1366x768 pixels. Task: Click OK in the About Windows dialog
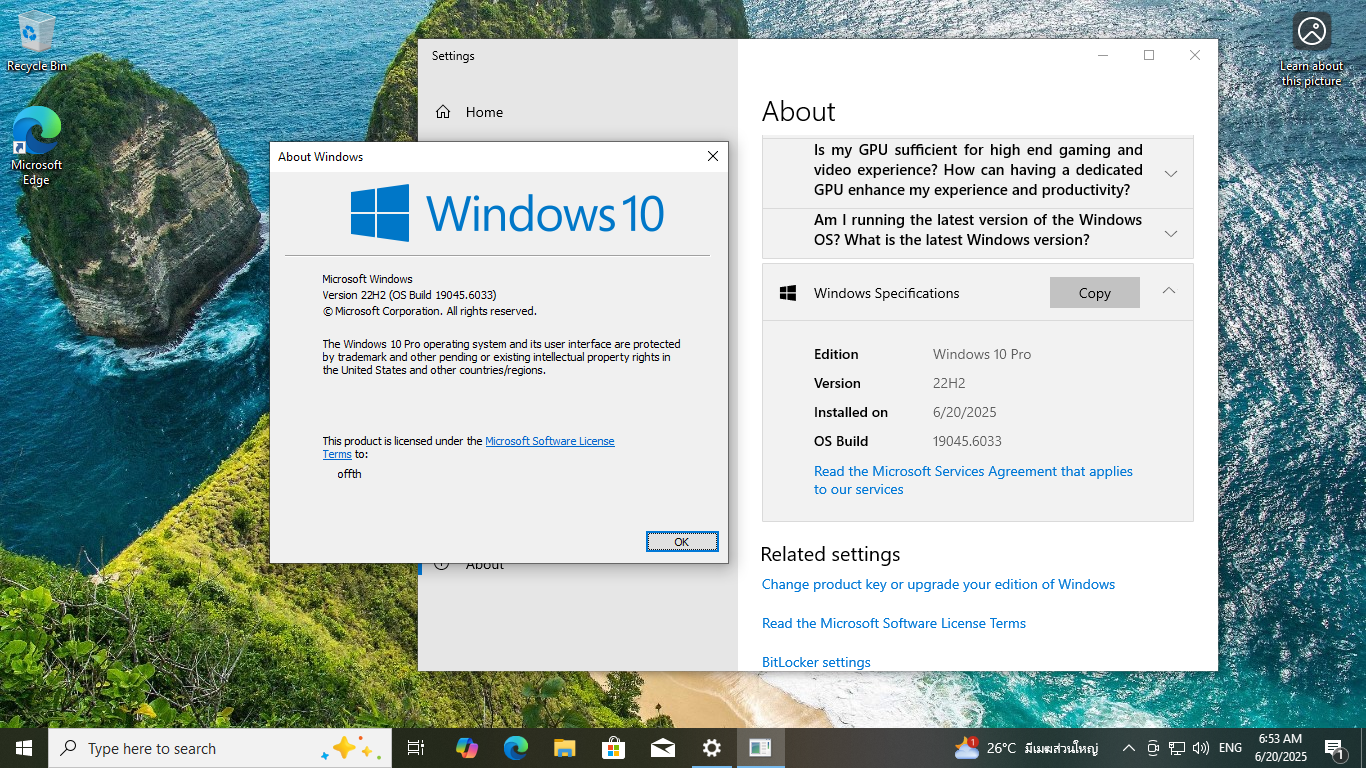pyautogui.click(x=682, y=542)
